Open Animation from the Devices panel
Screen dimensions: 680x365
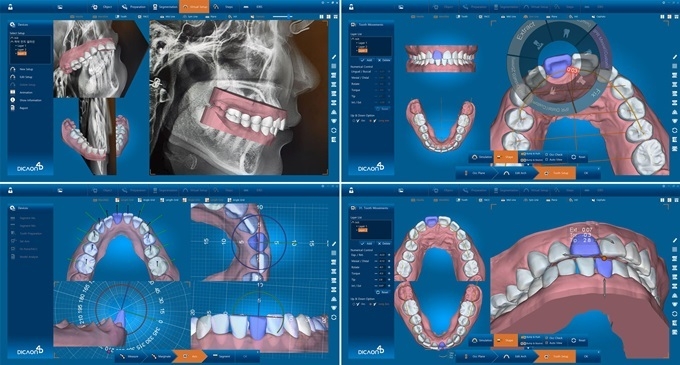point(26,92)
